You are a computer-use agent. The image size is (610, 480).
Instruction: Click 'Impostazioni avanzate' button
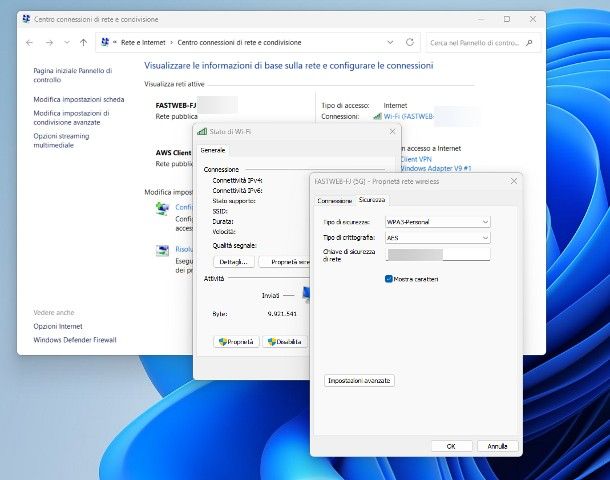point(359,380)
